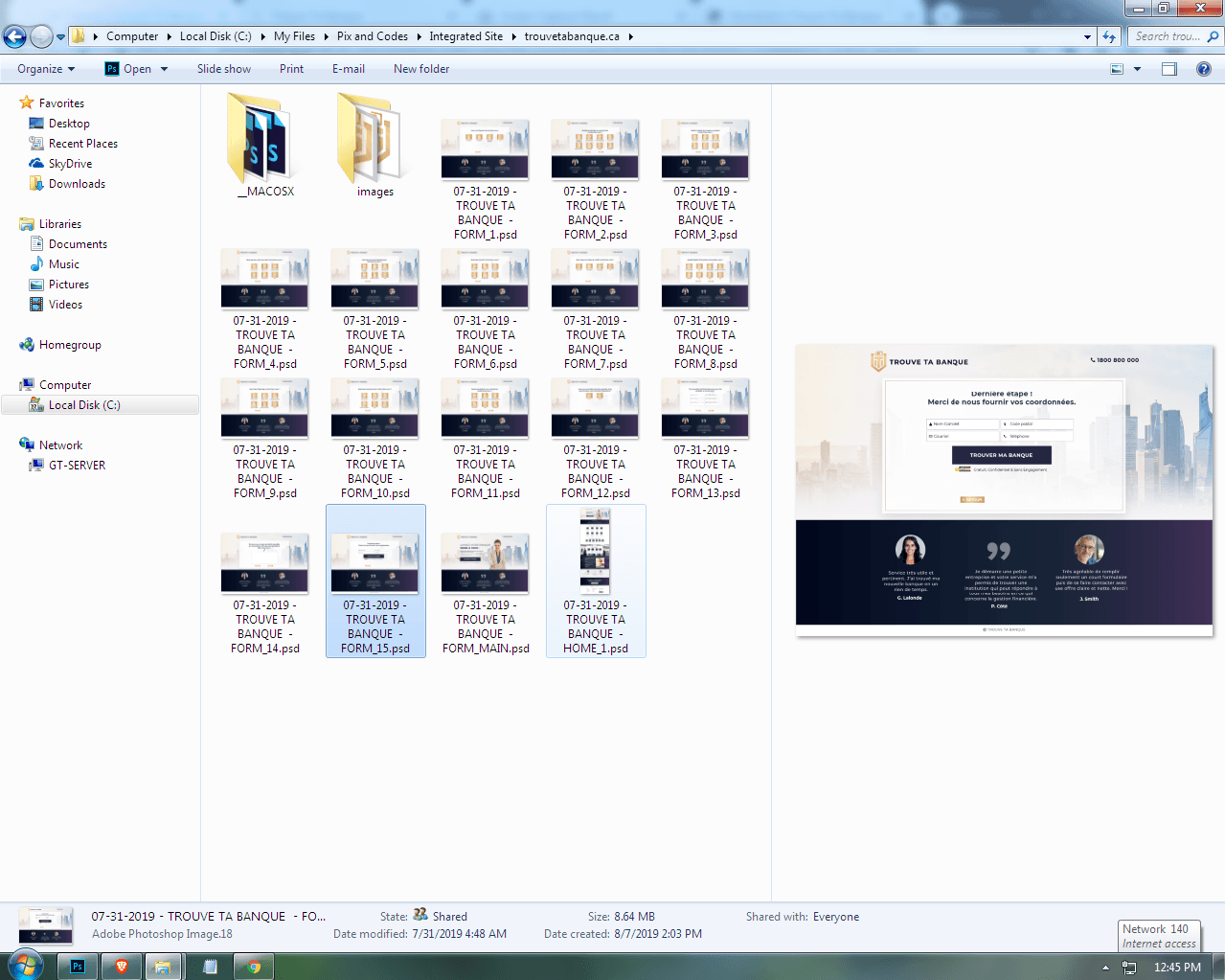Open GT-SERVER under Network
Image resolution: width=1225 pixels, height=980 pixels.
pyautogui.click(x=77, y=466)
